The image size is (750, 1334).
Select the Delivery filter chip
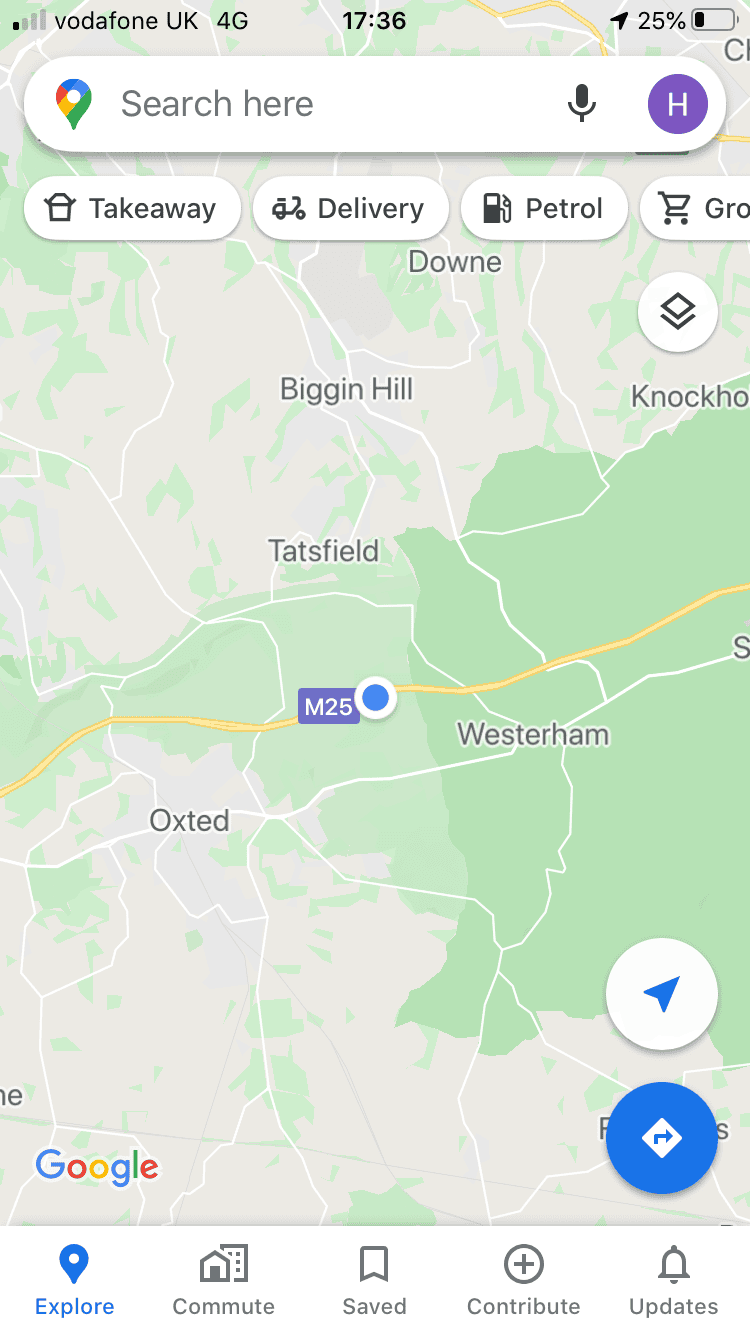point(350,208)
